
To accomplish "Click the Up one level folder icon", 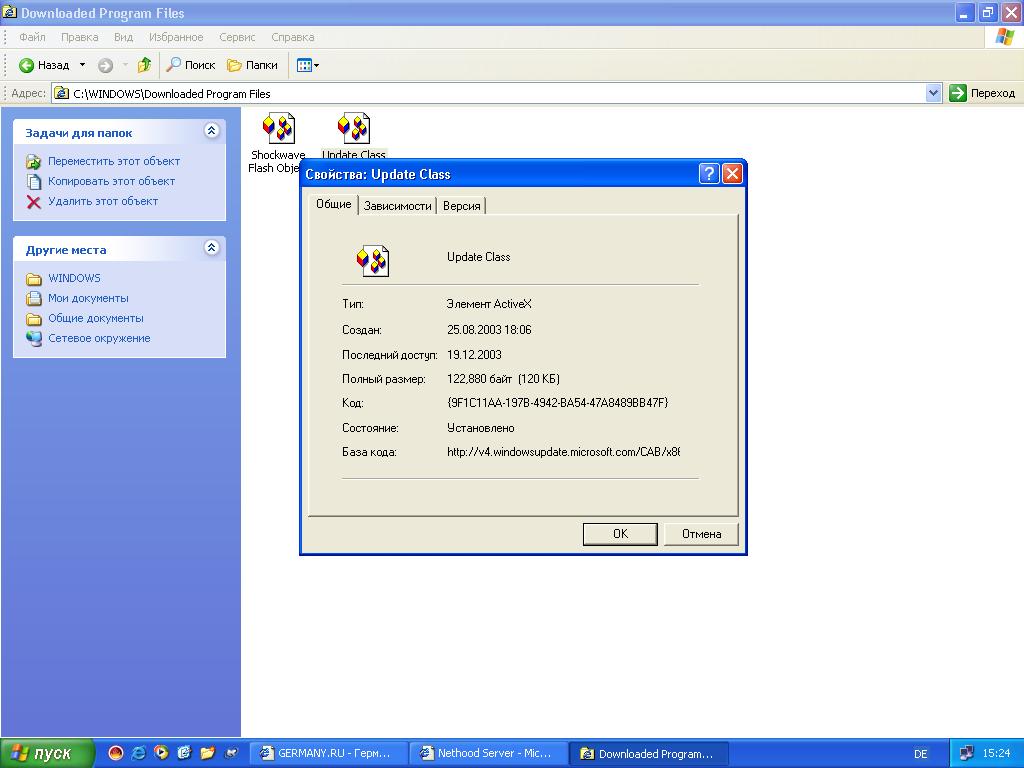I will pos(144,65).
